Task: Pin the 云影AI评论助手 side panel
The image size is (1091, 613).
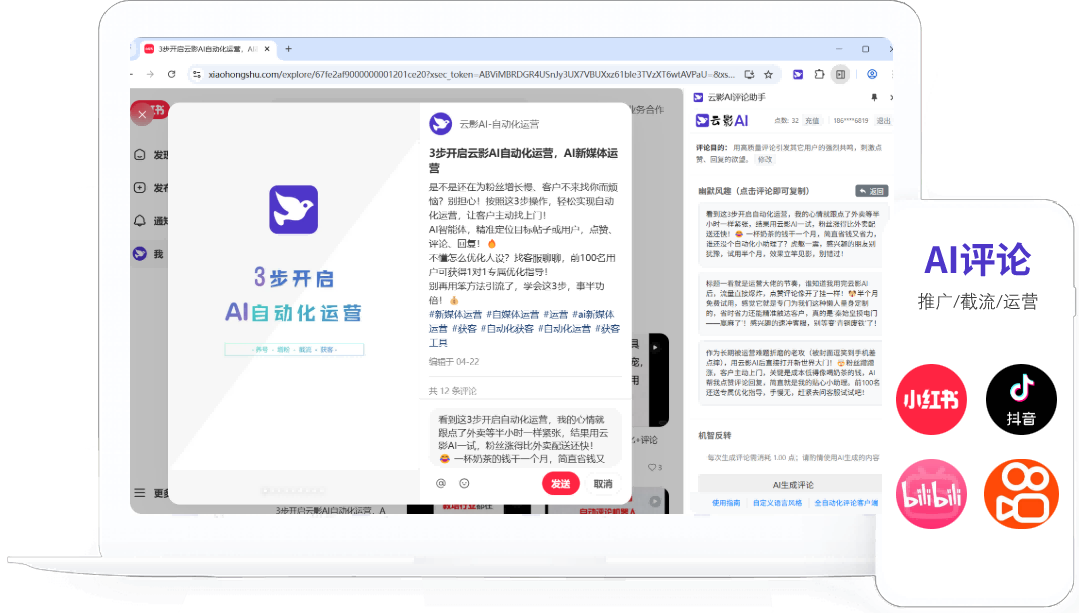Action: (x=873, y=97)
